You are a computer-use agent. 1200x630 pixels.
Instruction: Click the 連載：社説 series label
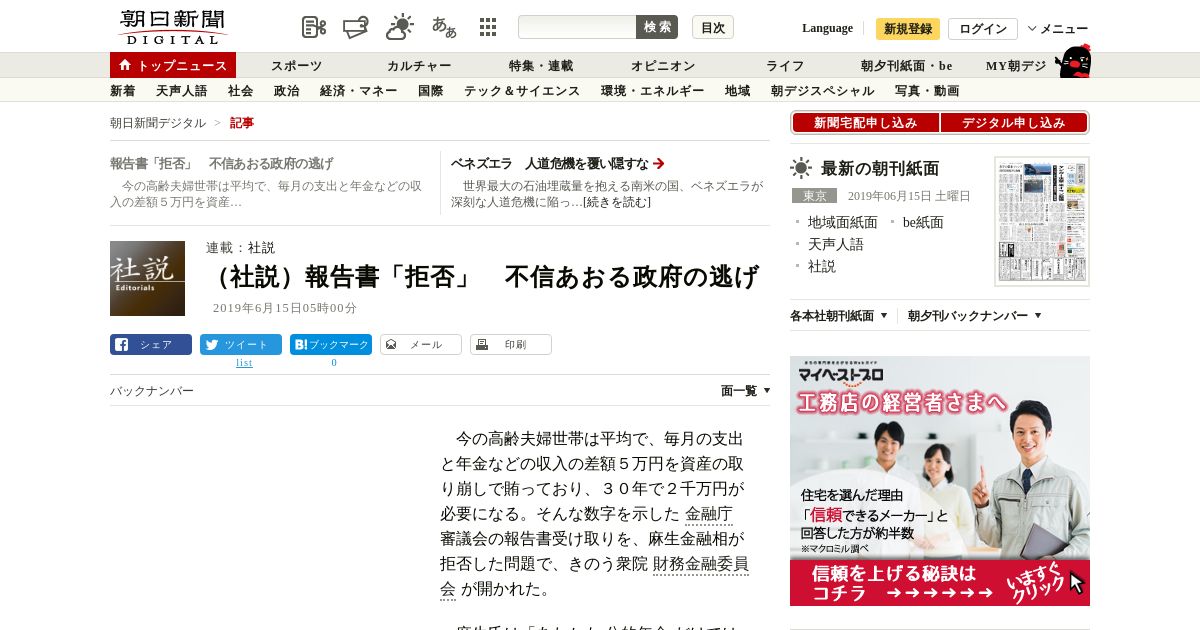point(240,248)
